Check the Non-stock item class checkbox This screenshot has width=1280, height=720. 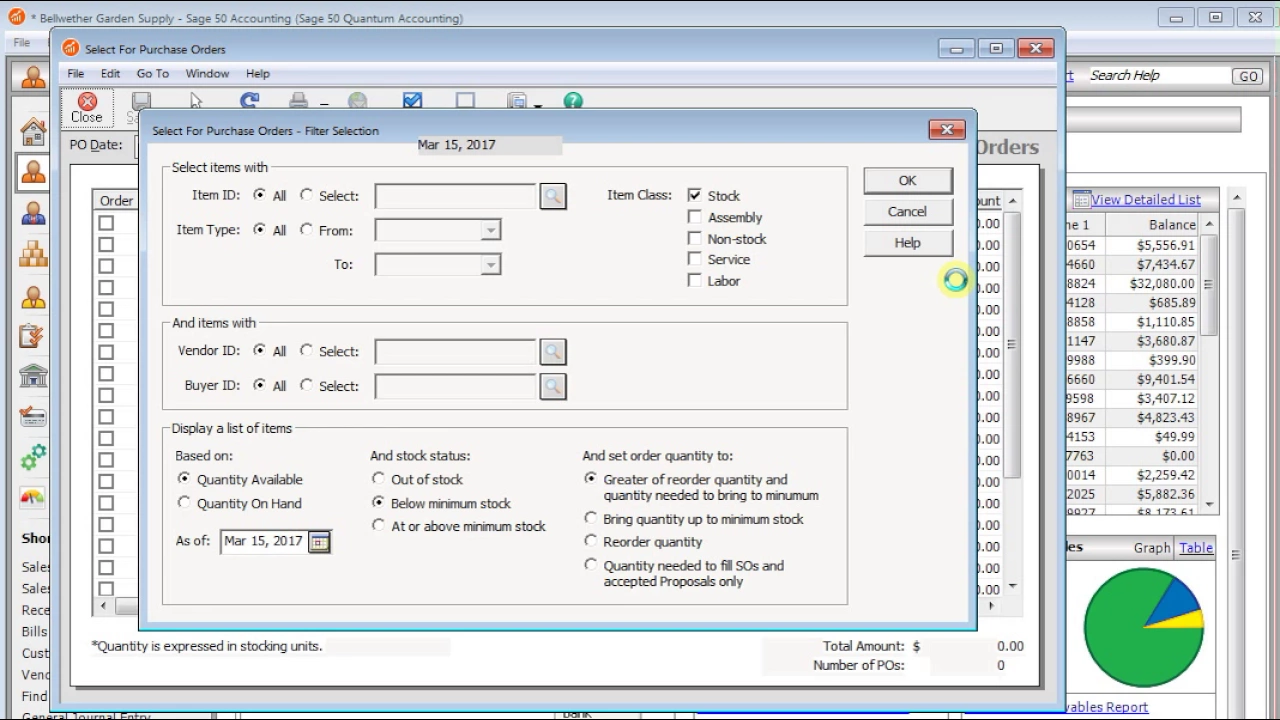click(x=694, y=238)
